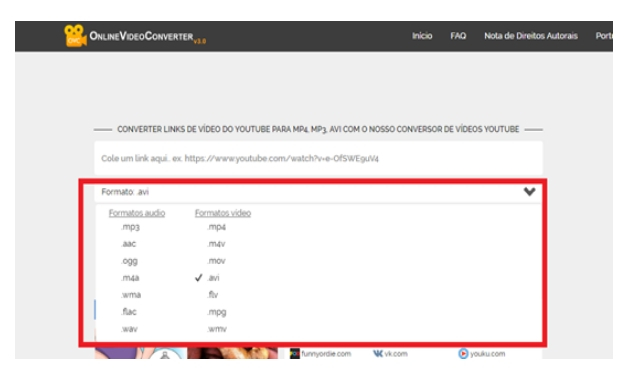Select the .mov video format

[x=216, y=261]
